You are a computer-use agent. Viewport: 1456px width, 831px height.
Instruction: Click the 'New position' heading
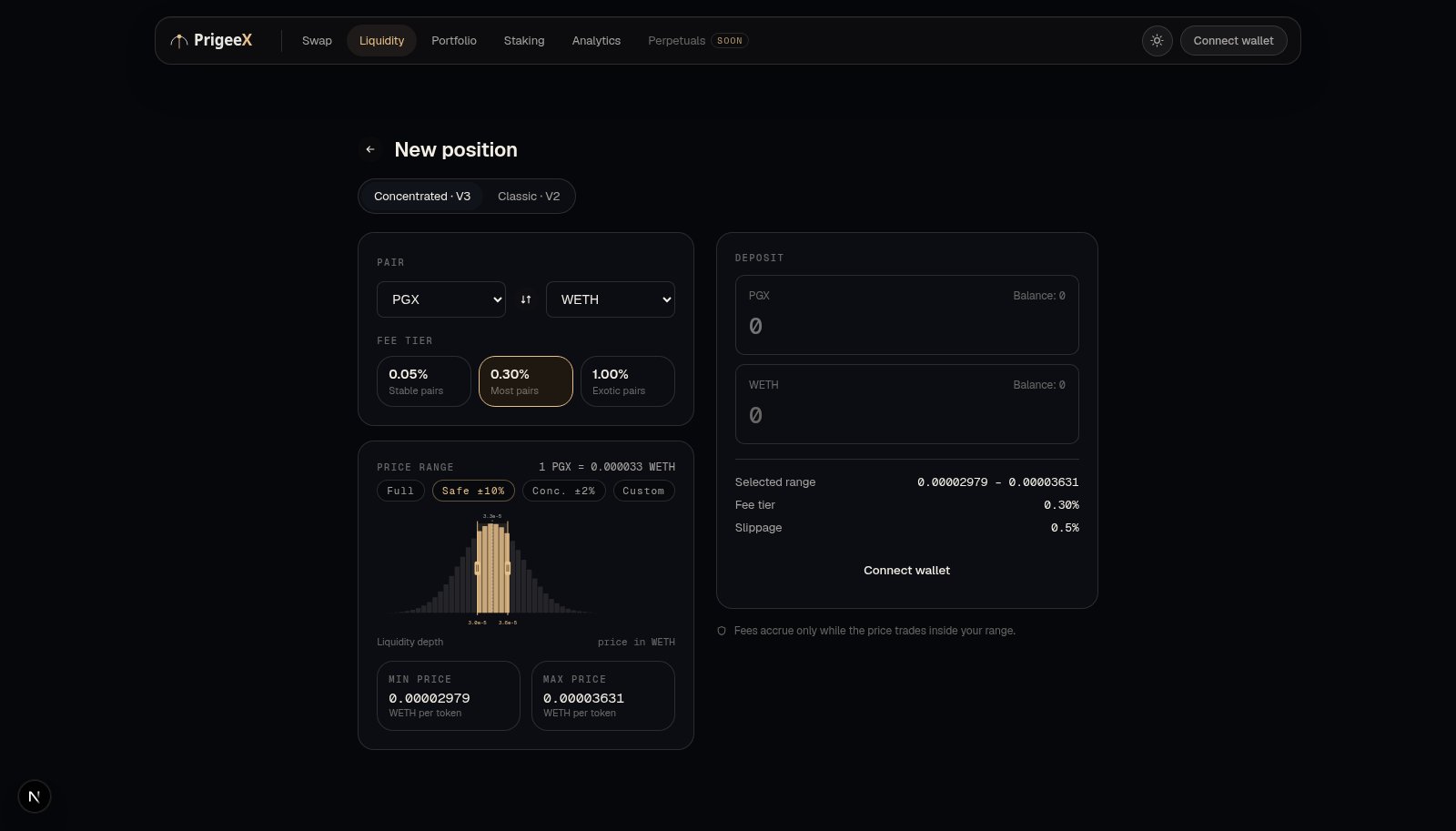point(456,149)
